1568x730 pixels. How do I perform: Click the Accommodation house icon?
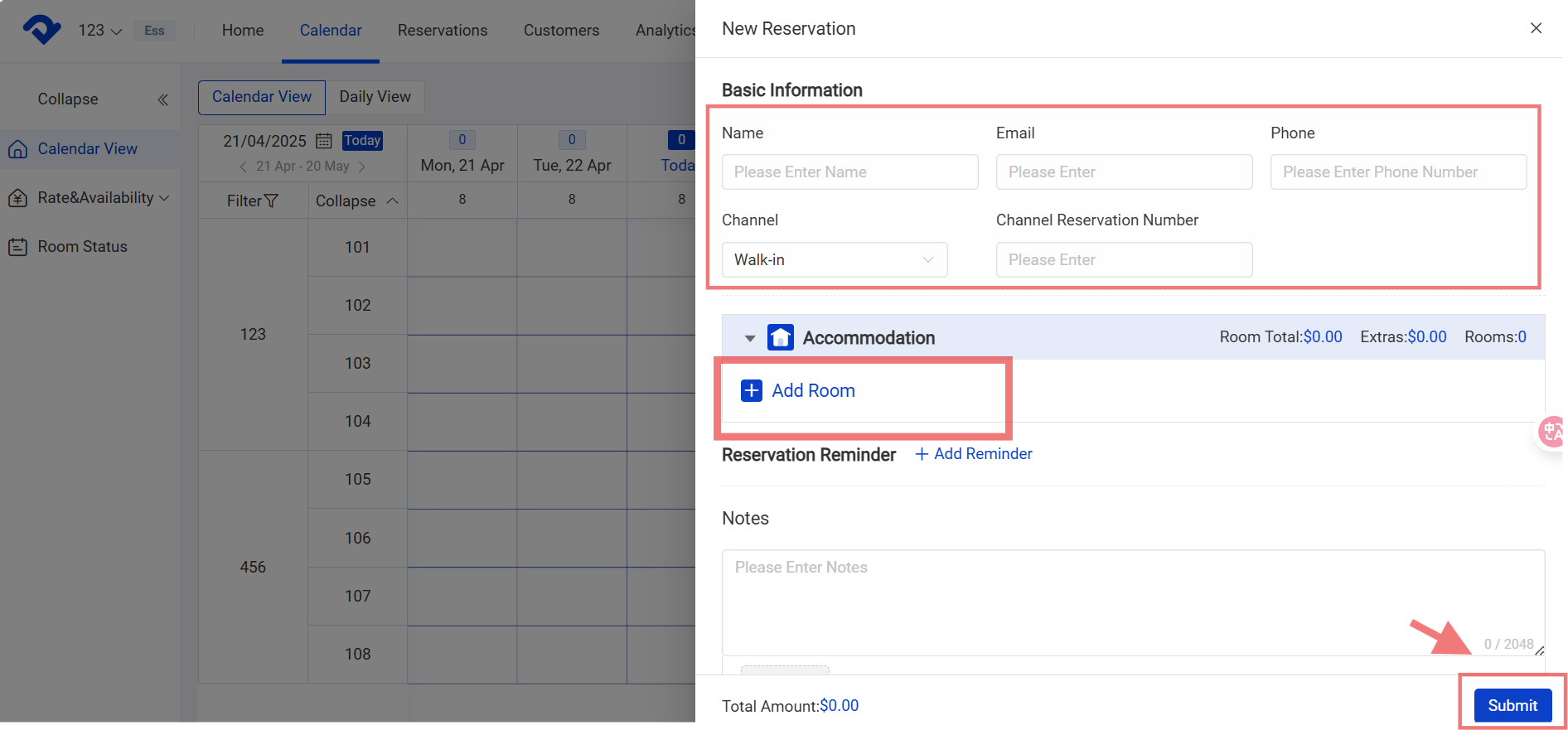coord(780,337)
